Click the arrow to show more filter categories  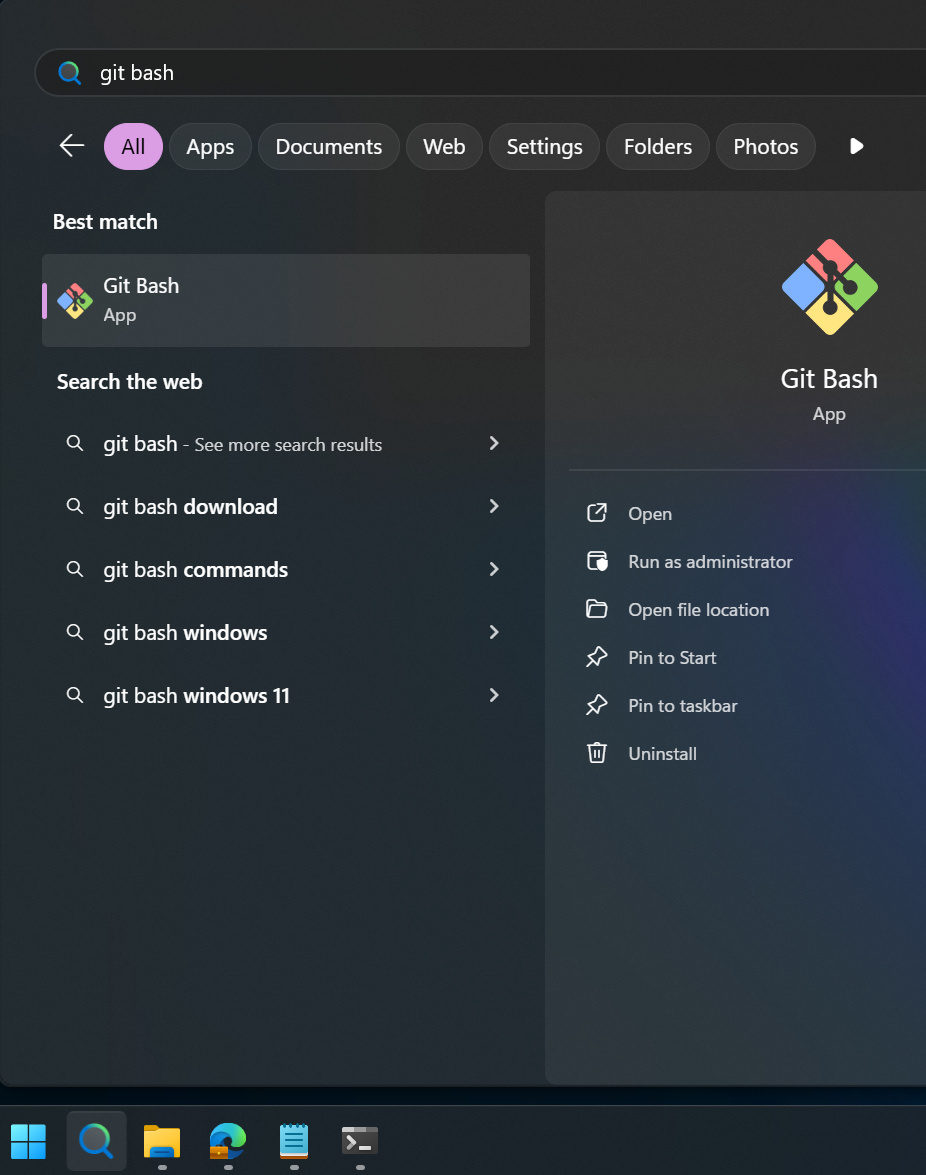(856, 146)
